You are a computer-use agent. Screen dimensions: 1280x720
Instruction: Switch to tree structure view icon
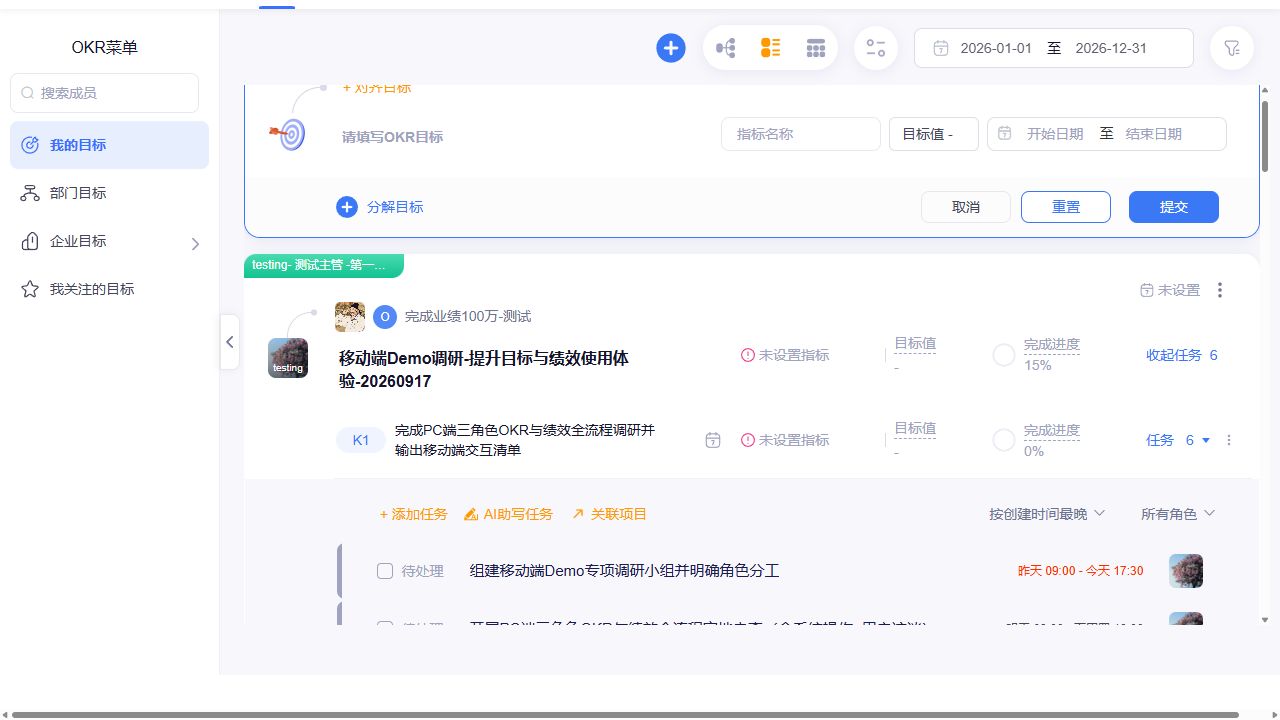pos(726,48)
